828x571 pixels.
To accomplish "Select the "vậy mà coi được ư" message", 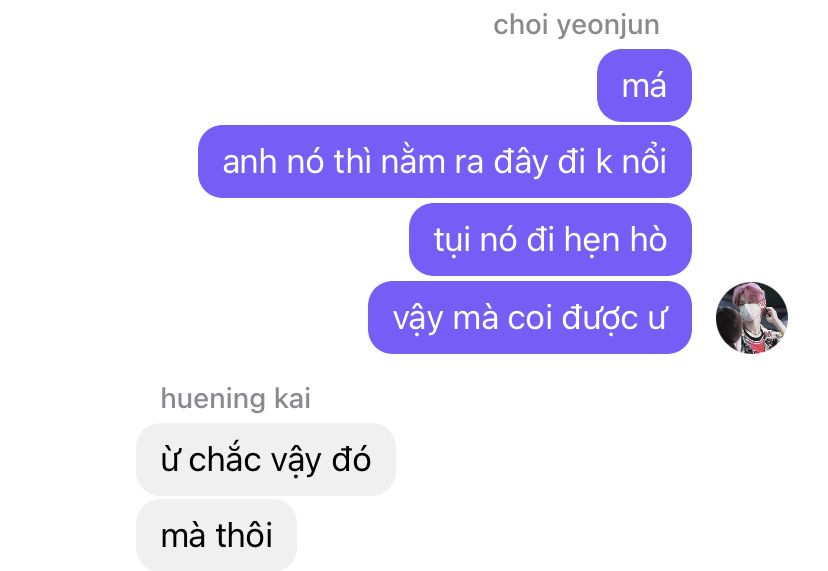I will point(530,317).
